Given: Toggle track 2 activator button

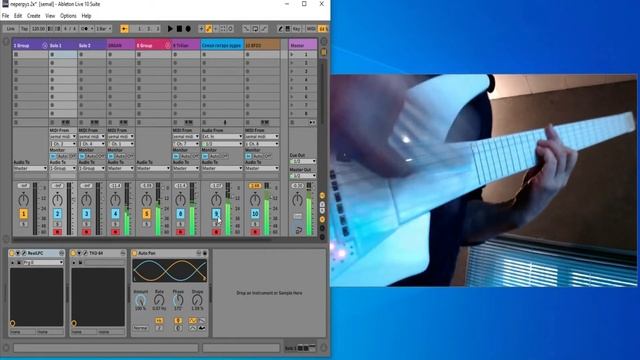Looking at the screenshot, I should 58,213.
